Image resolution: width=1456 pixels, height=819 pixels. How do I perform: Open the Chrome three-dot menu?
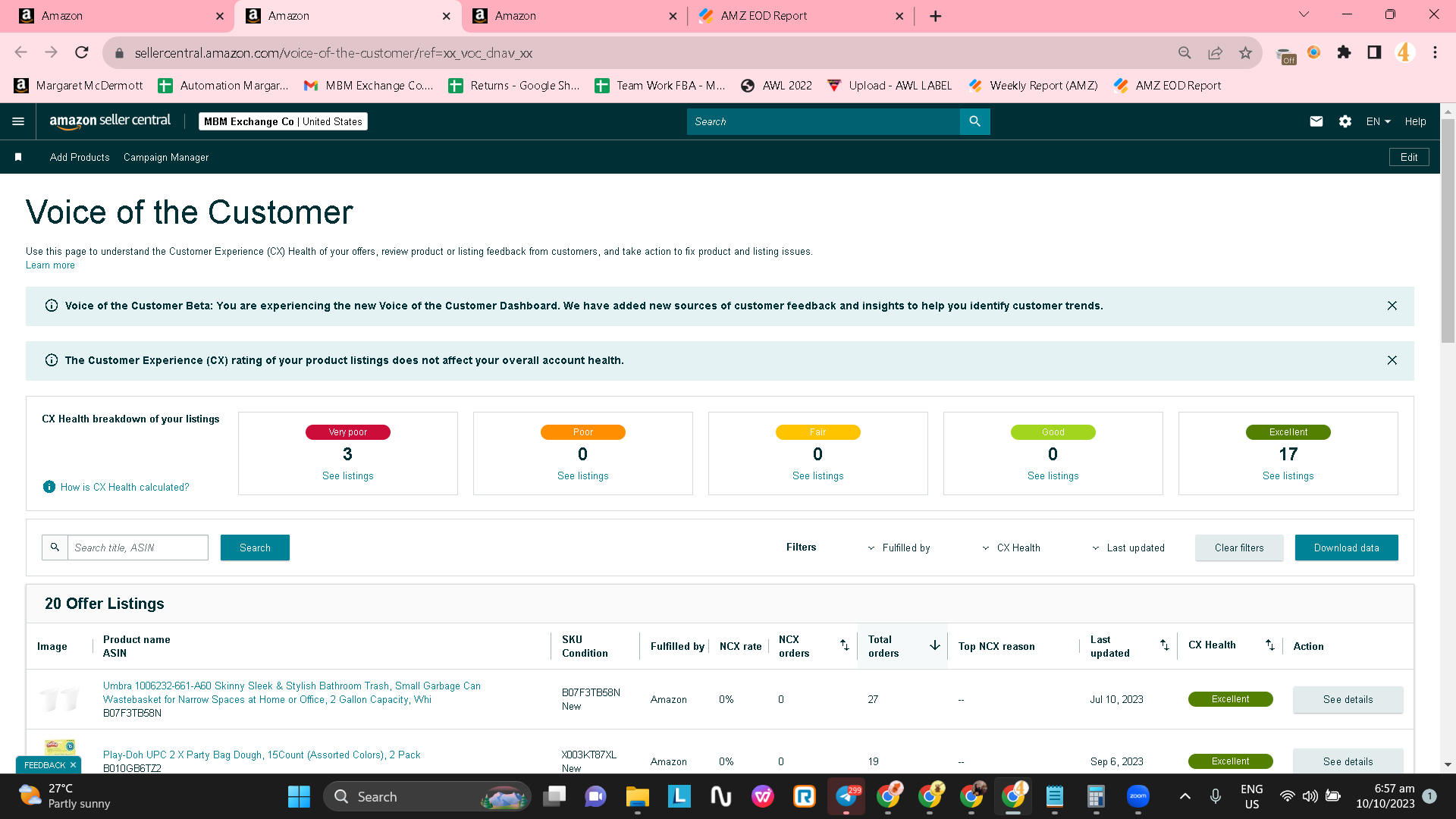click(x=1435, y=52)
